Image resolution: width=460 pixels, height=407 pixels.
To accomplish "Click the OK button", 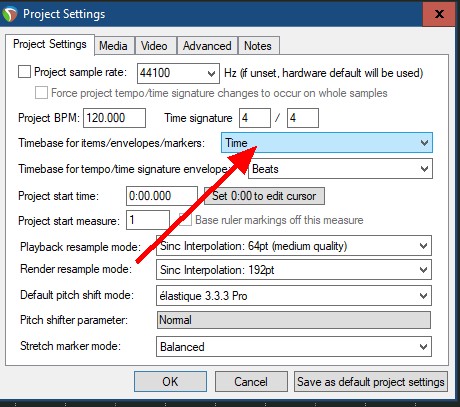I will coord(170,382).
